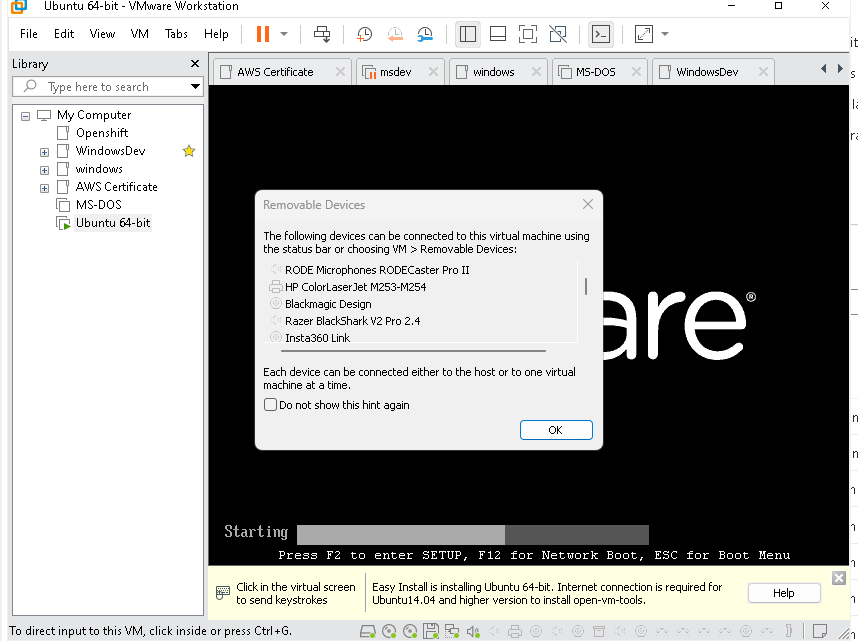Image resolution: width=858 pixels, height=641 pixels.
Task: Open the VM menu
Action: tap(140, 34)
